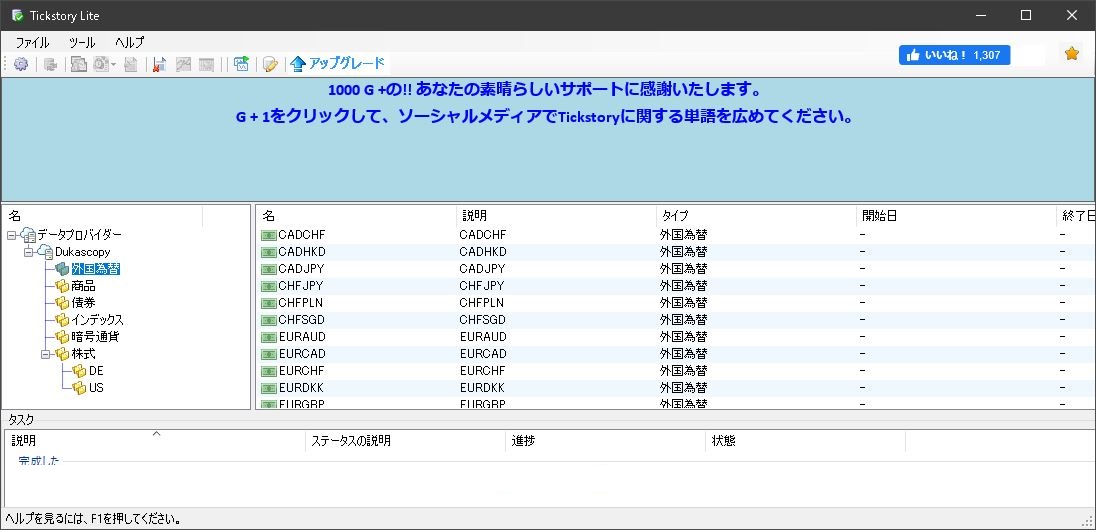
Task: Open the notepad with pencil toolbar icon
Action: pos(271,64)
